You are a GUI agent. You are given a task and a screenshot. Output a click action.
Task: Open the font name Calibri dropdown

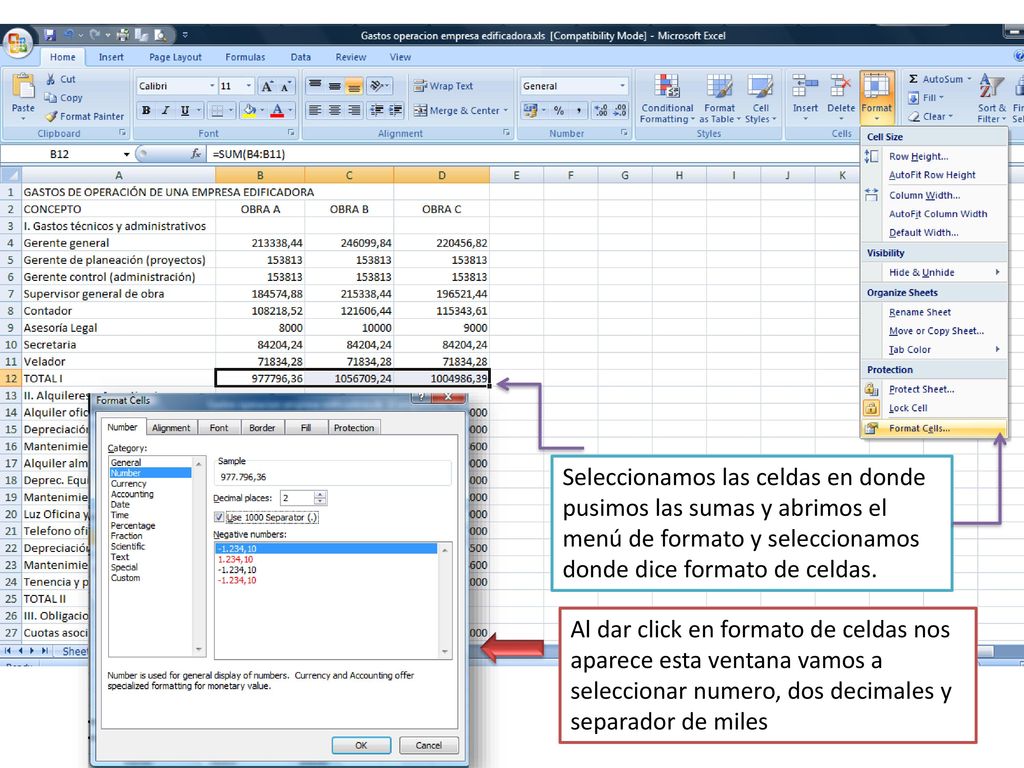tap(212, 86)
